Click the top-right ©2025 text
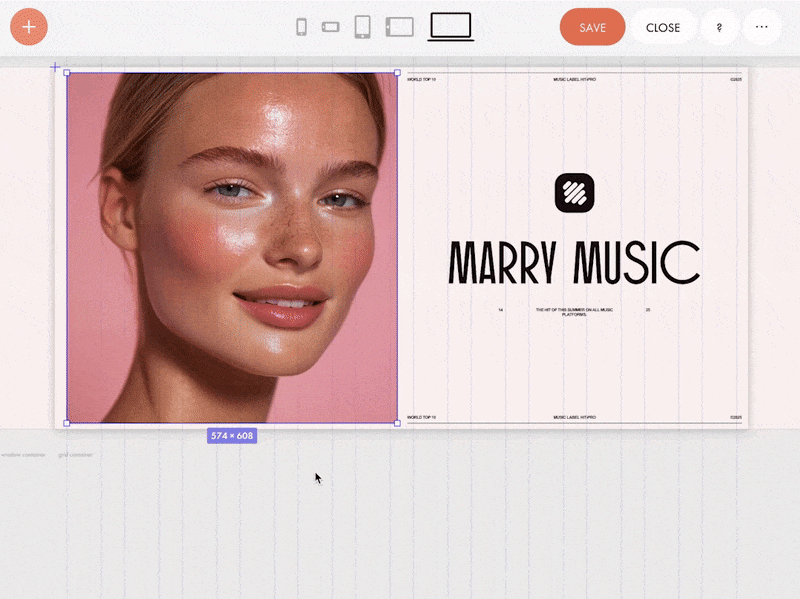The image size is (800, 599). (736, 80)
